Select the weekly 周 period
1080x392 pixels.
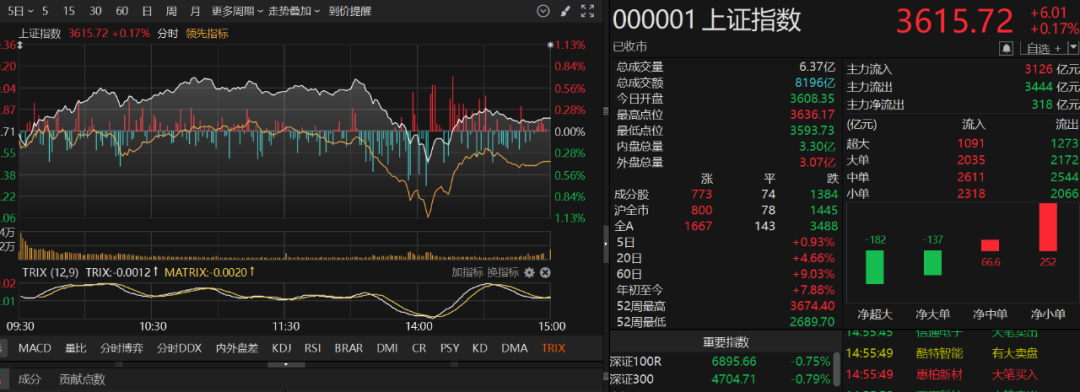point(171,11)
